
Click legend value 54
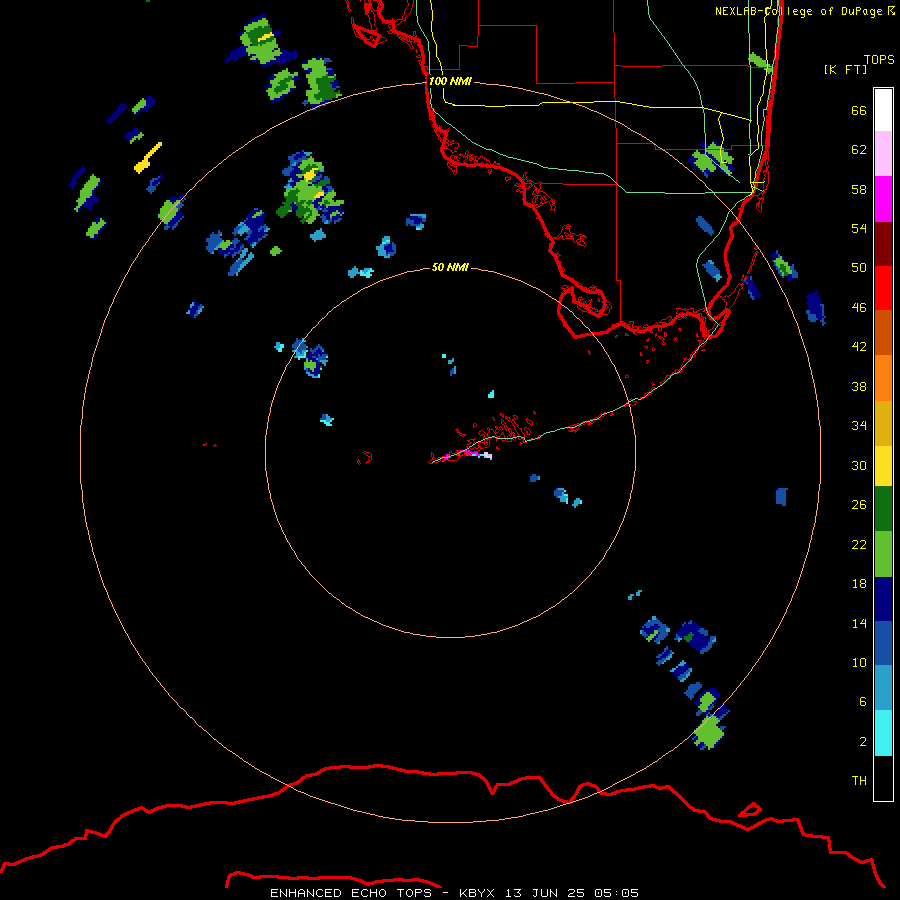859,228
